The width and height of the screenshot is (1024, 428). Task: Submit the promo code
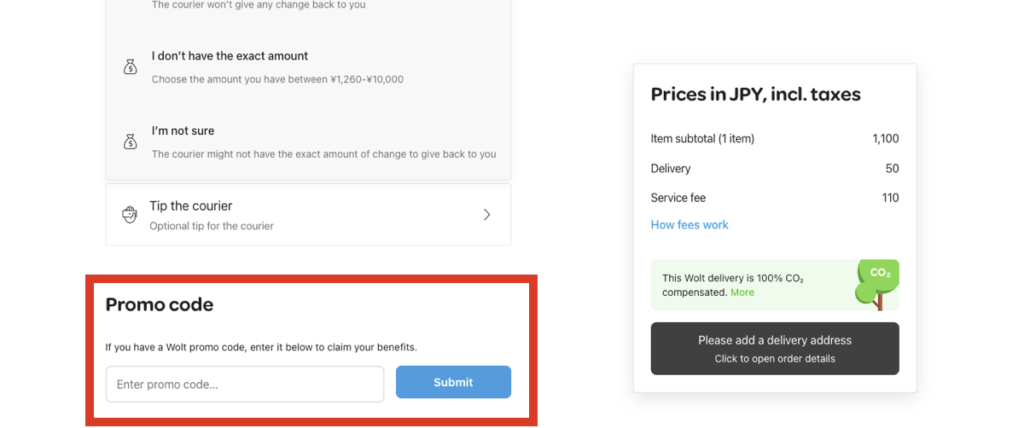coord(453,382)
